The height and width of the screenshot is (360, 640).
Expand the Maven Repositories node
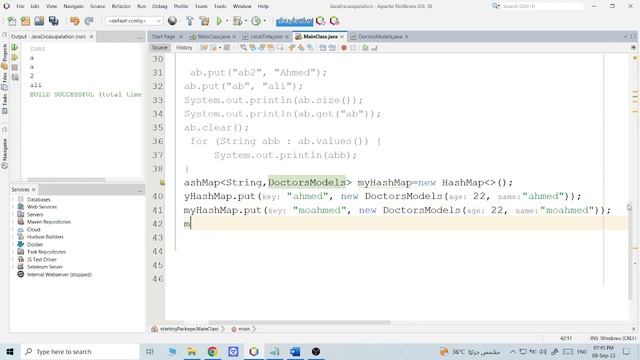[13, 222]
